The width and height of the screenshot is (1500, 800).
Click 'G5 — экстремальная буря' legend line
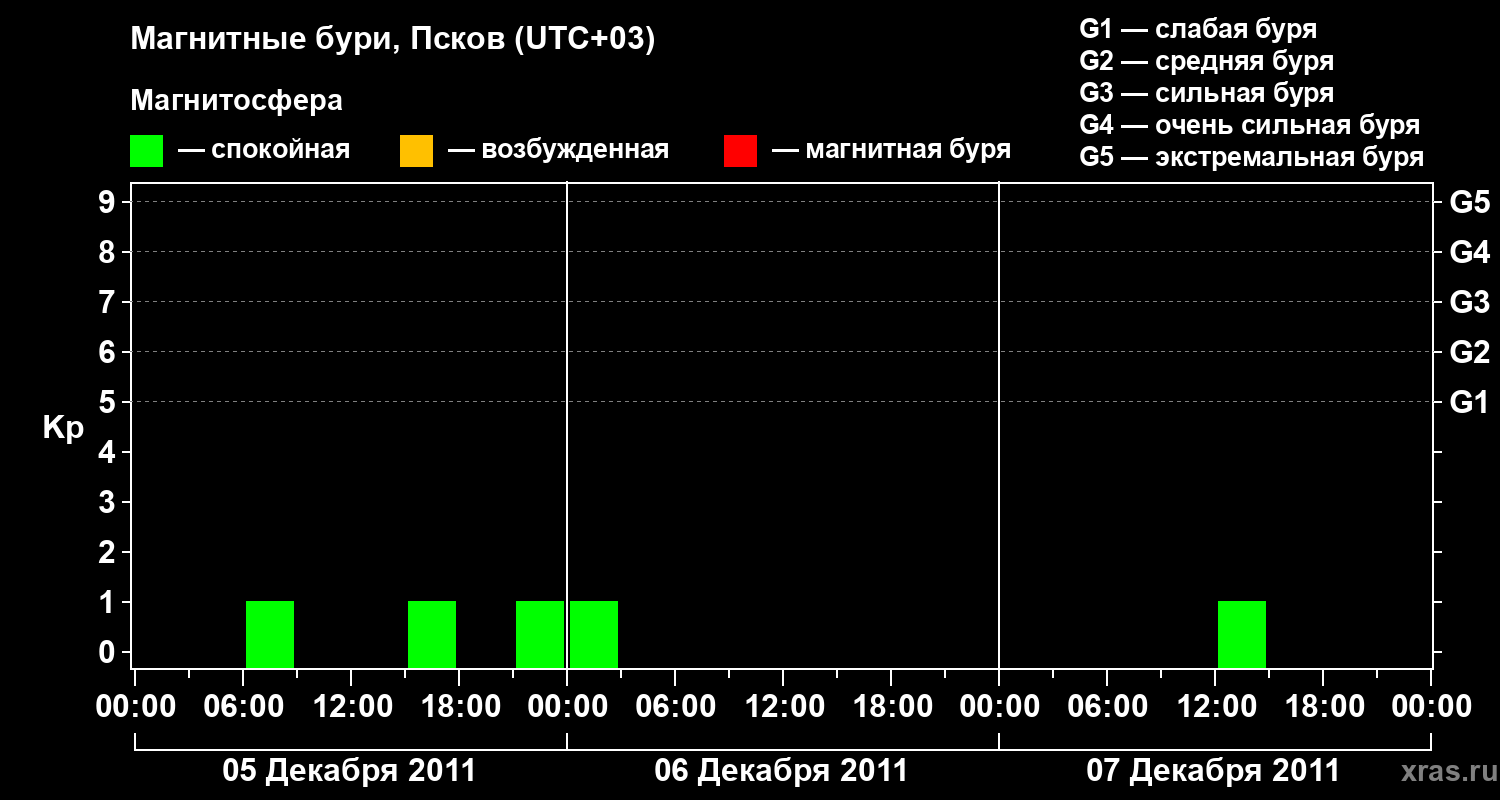tap(1252, 157)
